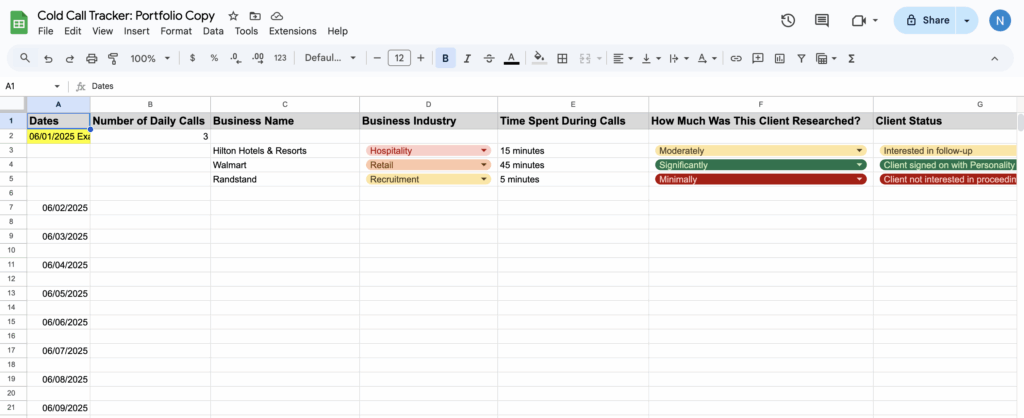Open the text color picker
The image size is (1024, 418).
511,58
